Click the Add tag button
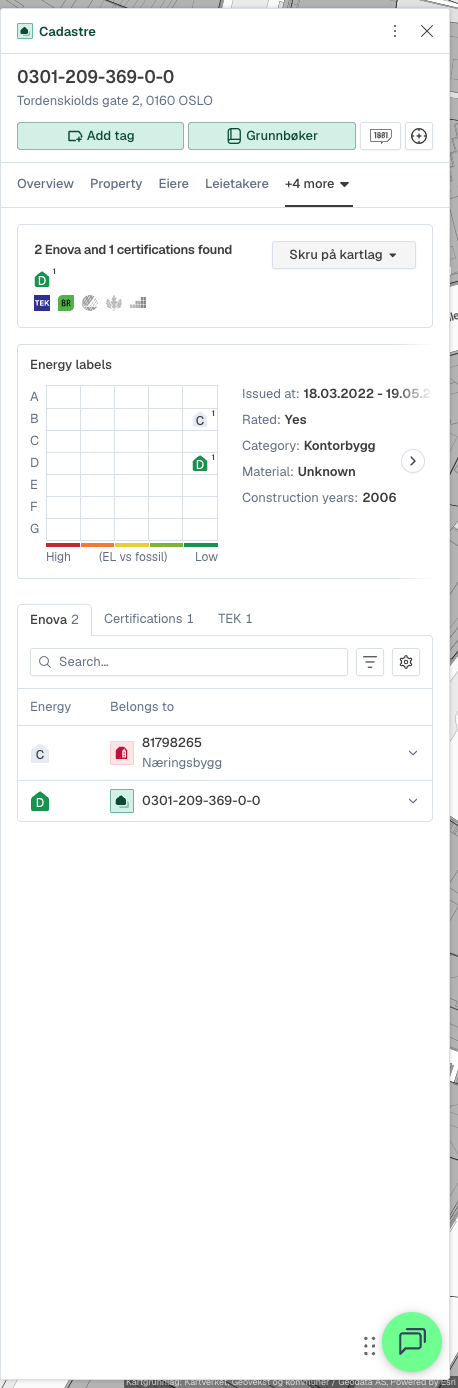The height and width of the screenshot is (1388, 458). [x=100, y=136]
